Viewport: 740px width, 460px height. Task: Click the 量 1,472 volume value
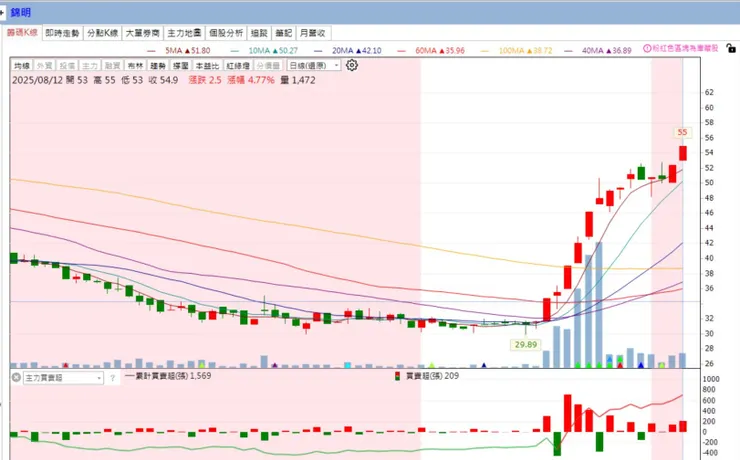(298, 80)
